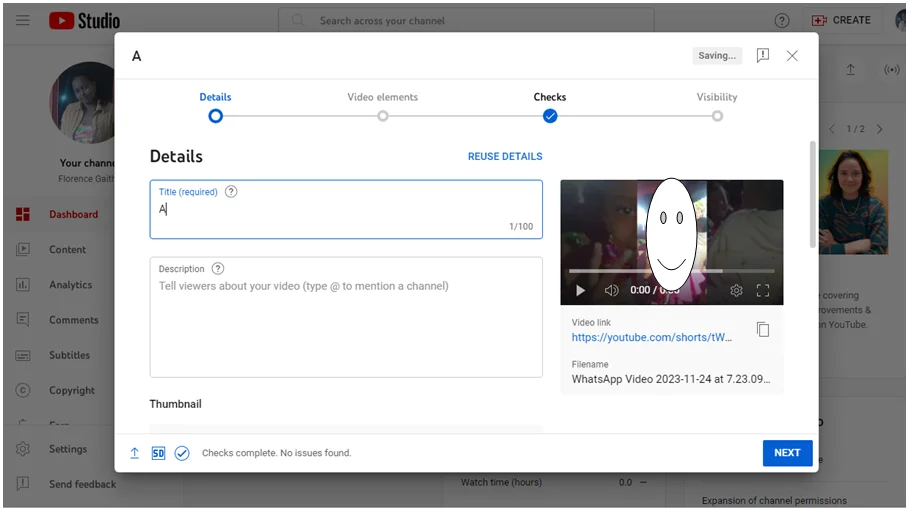
Task: Click the Description text area
Action: click(x=345, y=325)
